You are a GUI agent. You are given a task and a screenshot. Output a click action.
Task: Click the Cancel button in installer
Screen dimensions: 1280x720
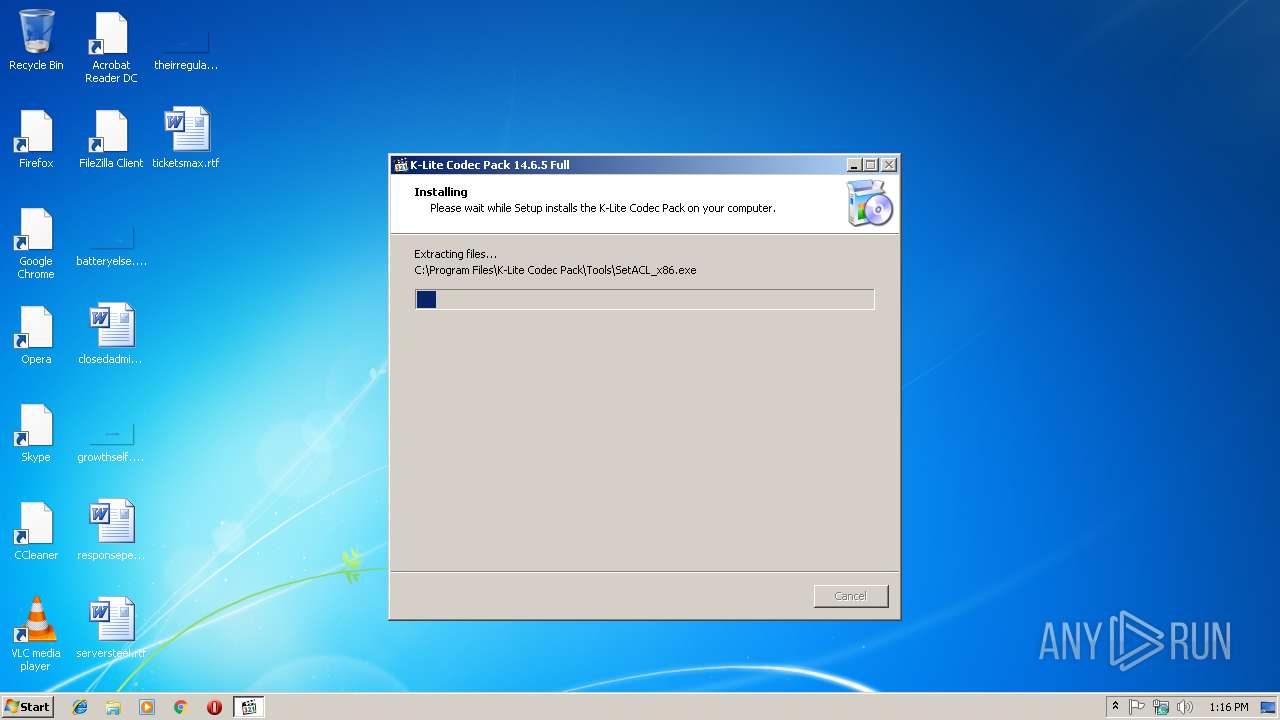click(x=851, y=596)
